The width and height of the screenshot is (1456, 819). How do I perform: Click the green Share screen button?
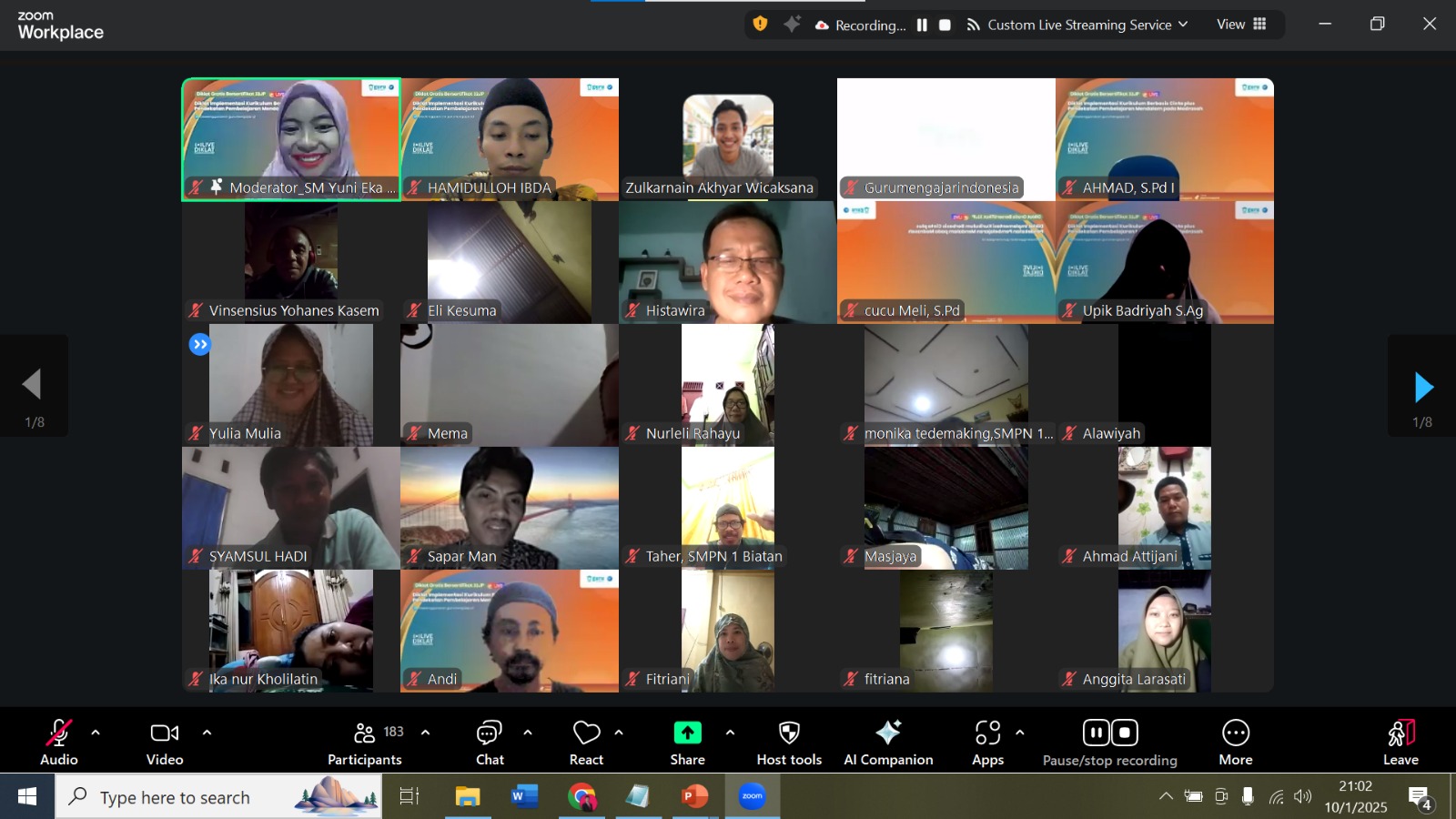click(687, 743)
